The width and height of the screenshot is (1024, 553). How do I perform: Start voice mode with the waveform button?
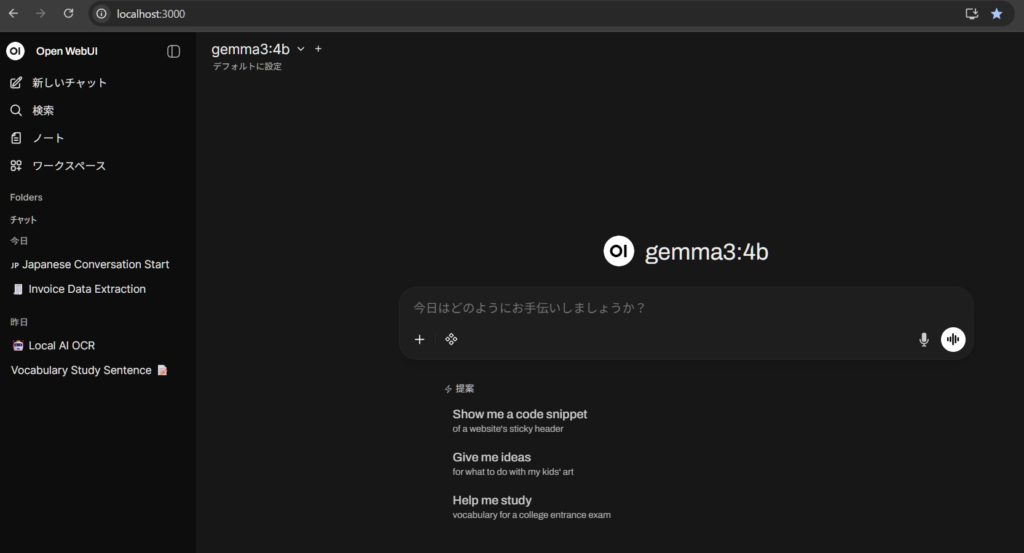tap(953, 340)
